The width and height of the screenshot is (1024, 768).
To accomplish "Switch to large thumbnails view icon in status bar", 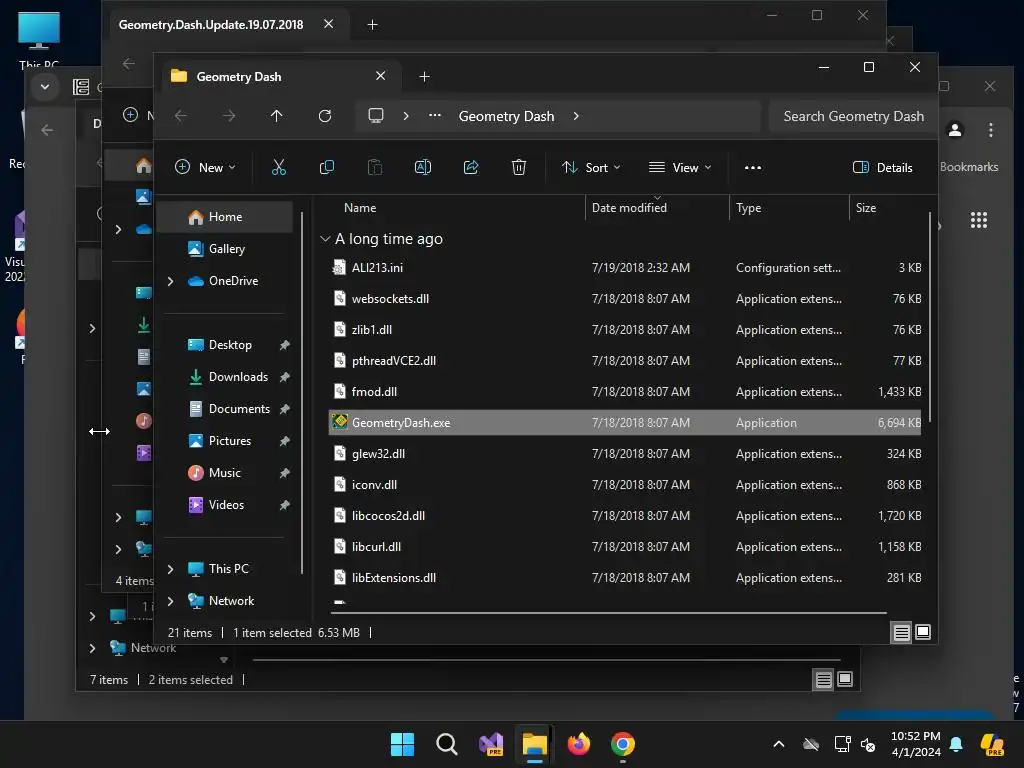I will [923, 632].
